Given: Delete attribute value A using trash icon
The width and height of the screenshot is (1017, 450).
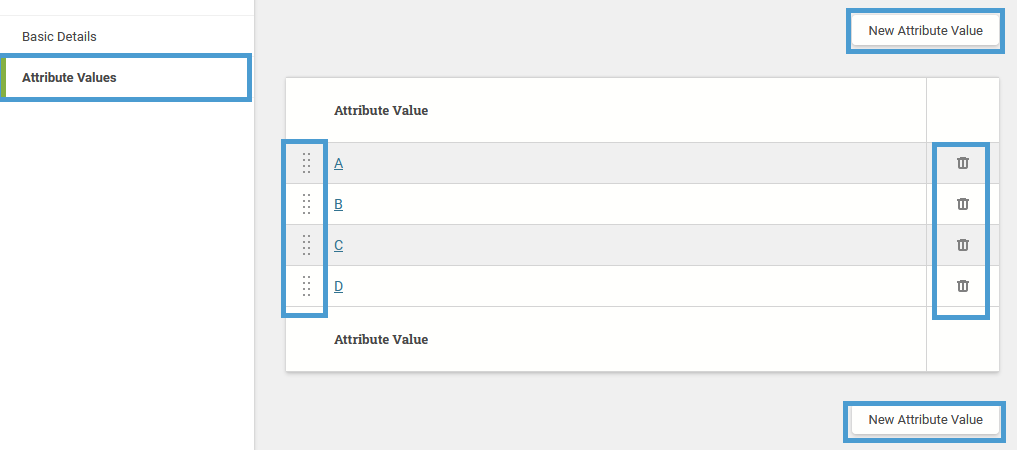Looking at the screenshot, I should click(963, 163).
